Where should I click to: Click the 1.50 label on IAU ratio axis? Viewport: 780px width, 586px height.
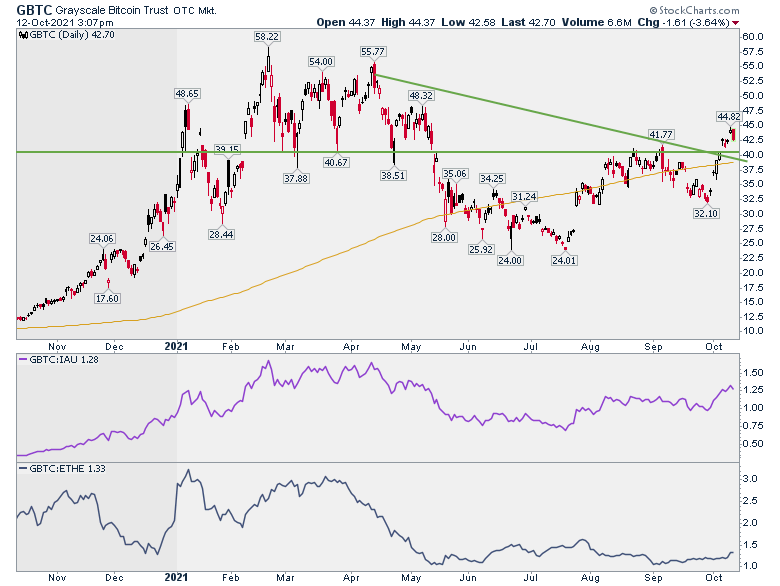pos(754,373)
